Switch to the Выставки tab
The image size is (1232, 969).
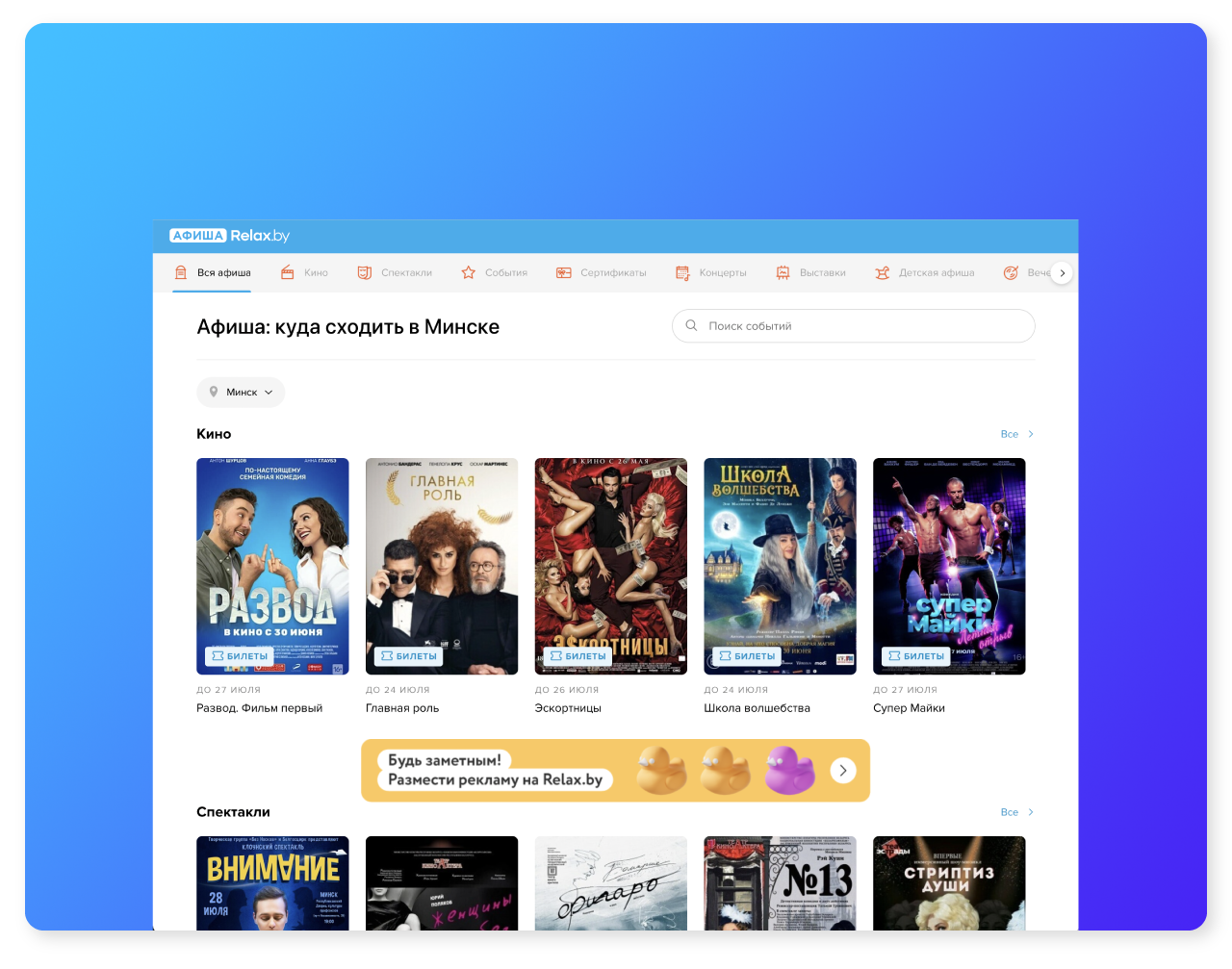pyautogui.click(x=811, y=272)
